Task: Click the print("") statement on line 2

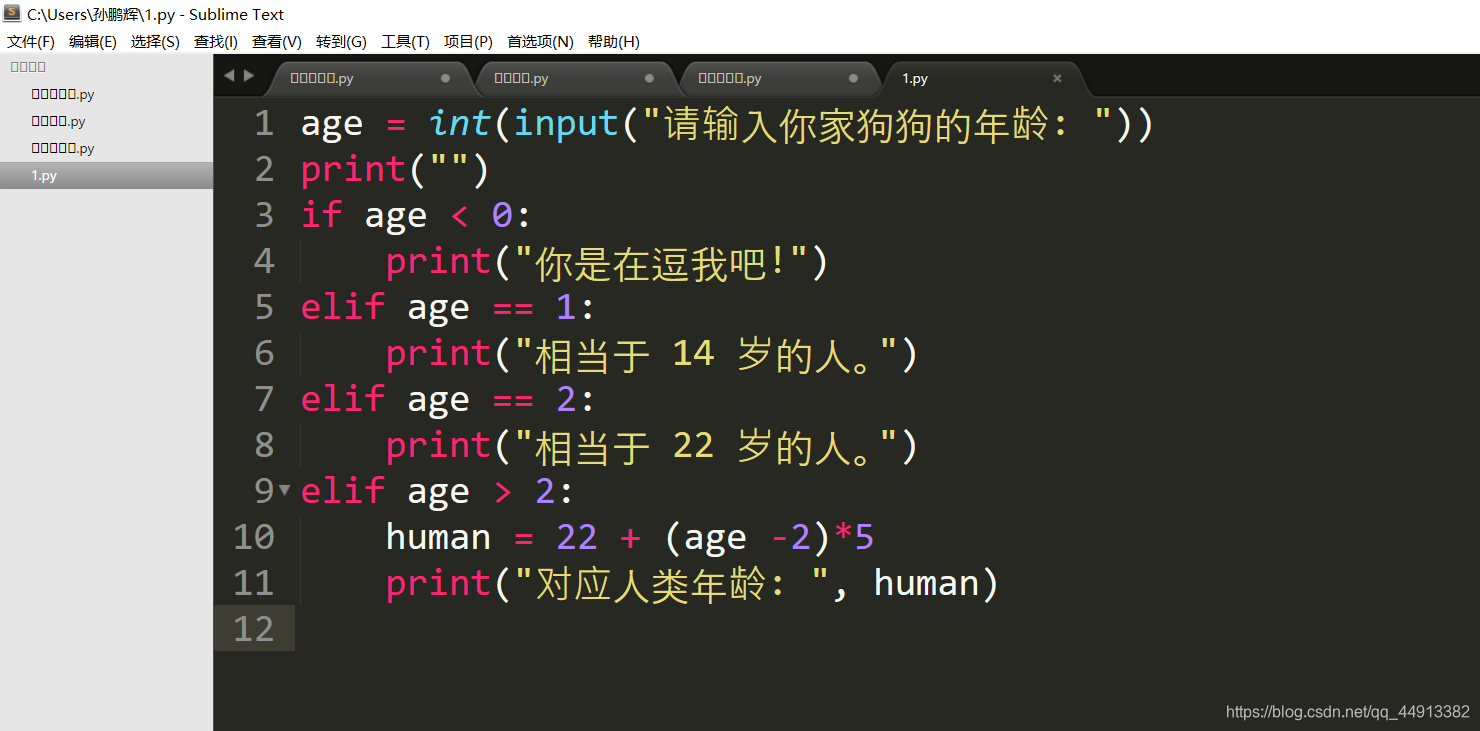Action: (x=395, y=170)
